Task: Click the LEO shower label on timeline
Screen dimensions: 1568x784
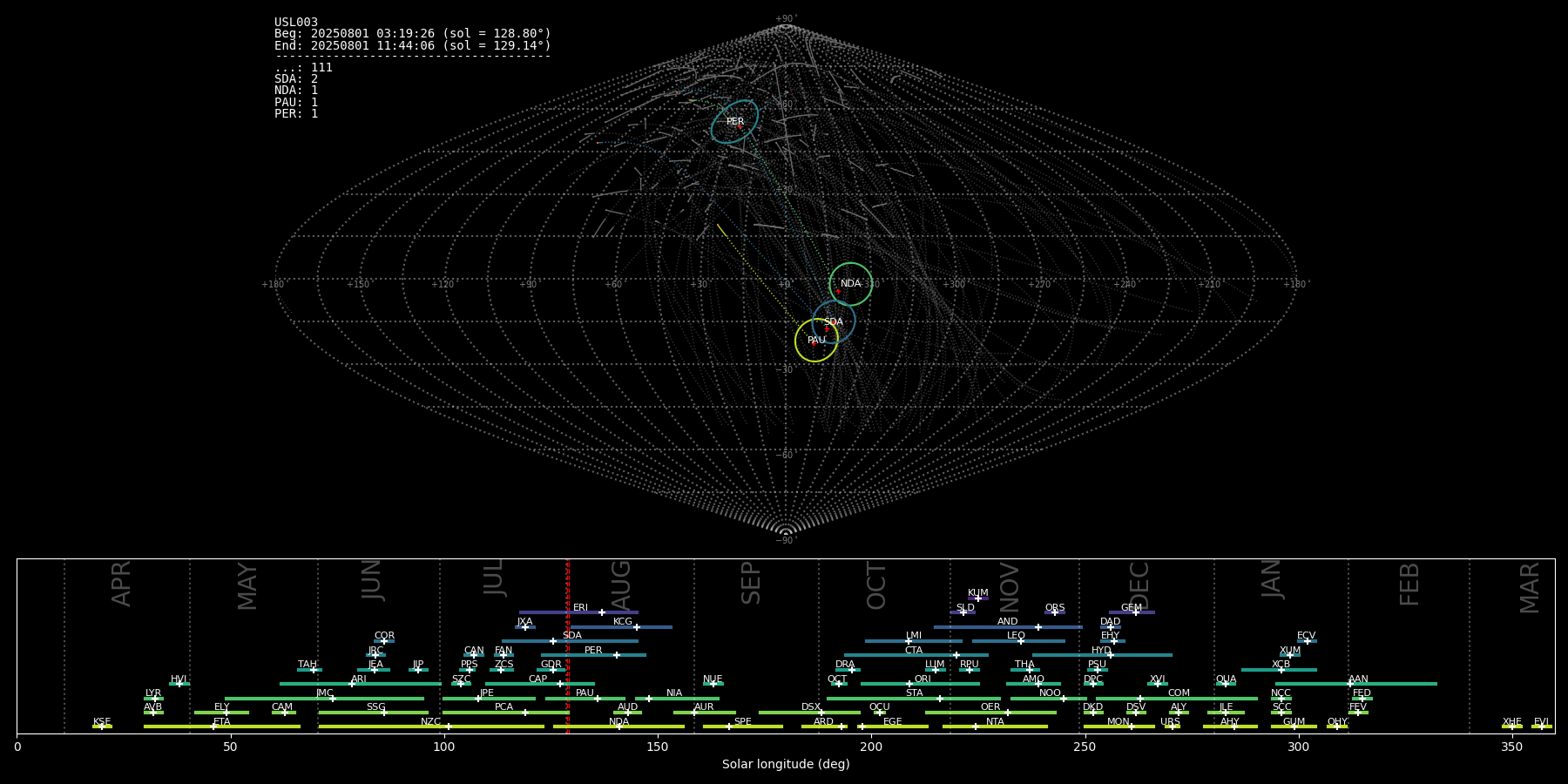Action: tap(1017, 636)
